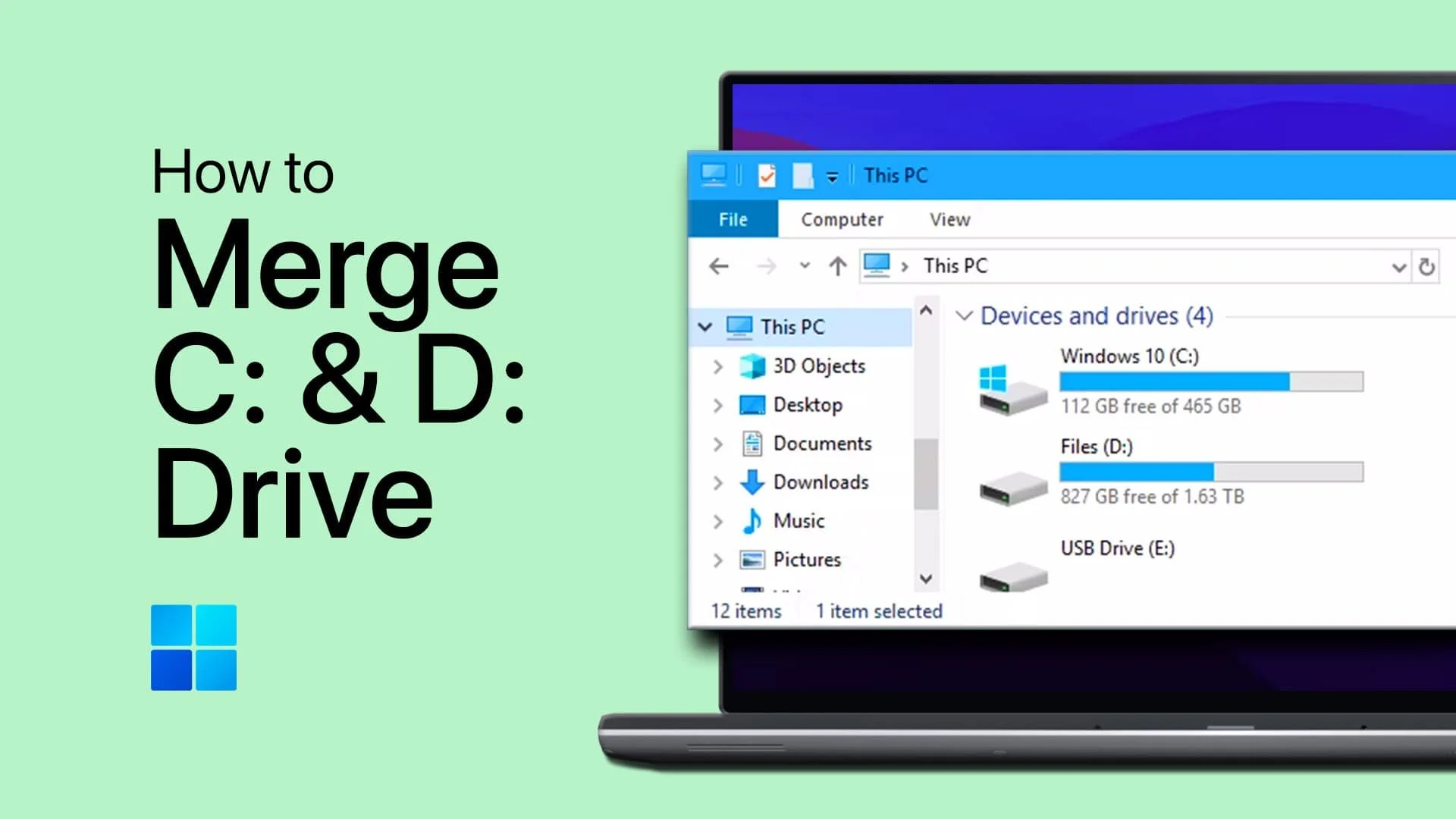Screen dimensions: 1456x819
Task: Select the Desktop folder in sidebar
Action: click(x=807, y=406)
